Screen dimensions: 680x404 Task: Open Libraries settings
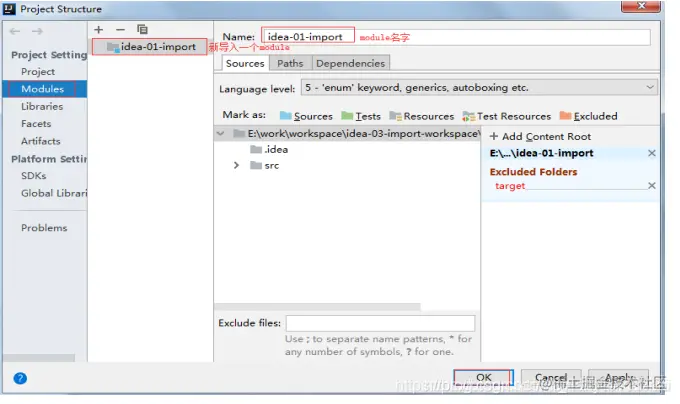pyautogui.click(x=42, y=106)
